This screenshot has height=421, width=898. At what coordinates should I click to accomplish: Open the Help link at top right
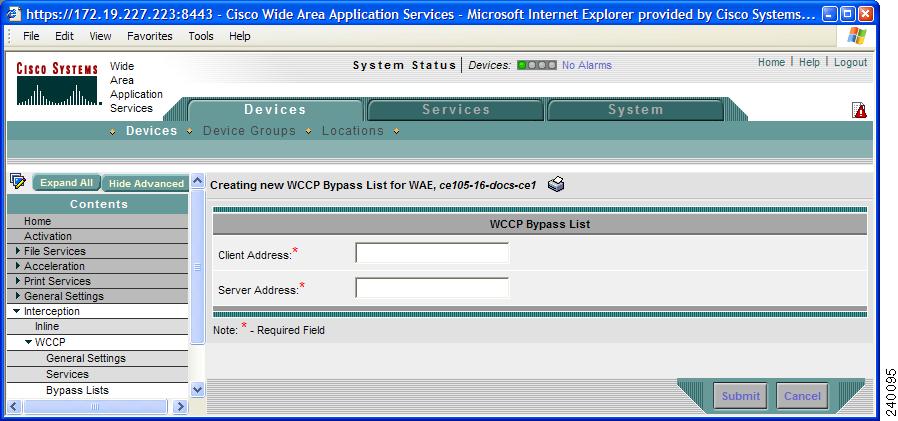809,62
